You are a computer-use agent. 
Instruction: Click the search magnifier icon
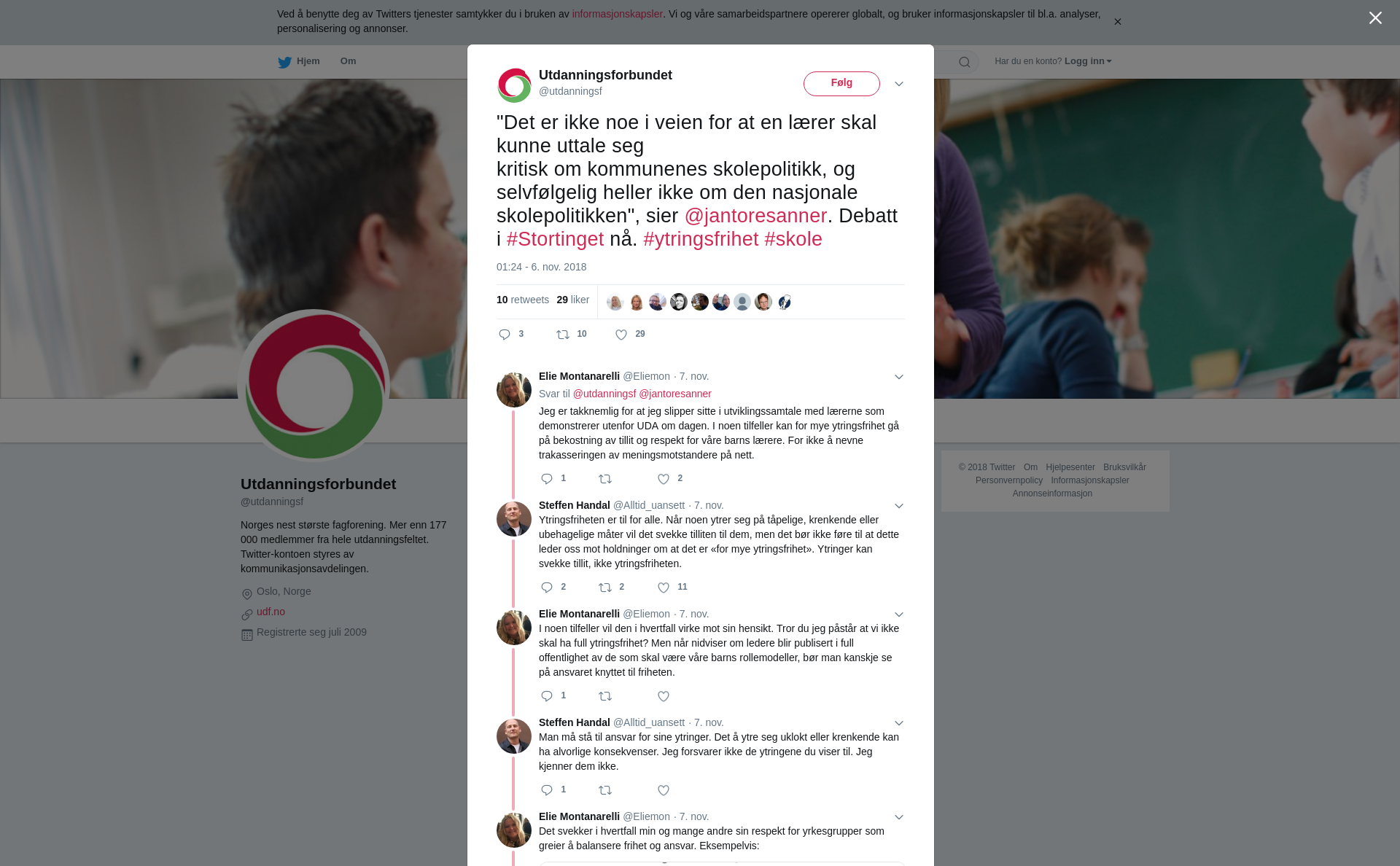[x=965, y=62]
